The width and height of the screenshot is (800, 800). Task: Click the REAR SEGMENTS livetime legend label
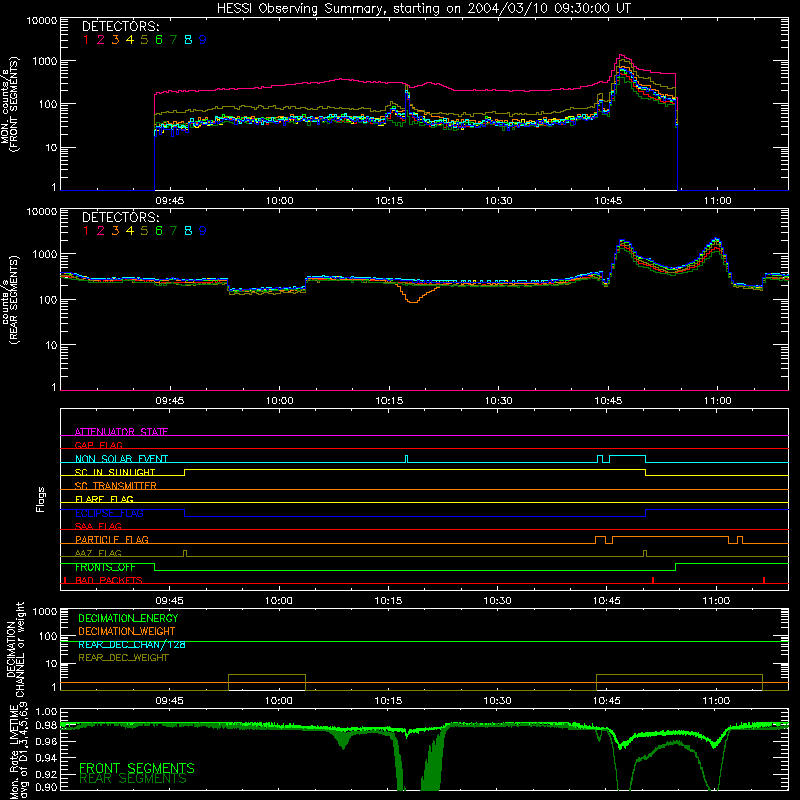pyautogui.click(x=133, y=779)
